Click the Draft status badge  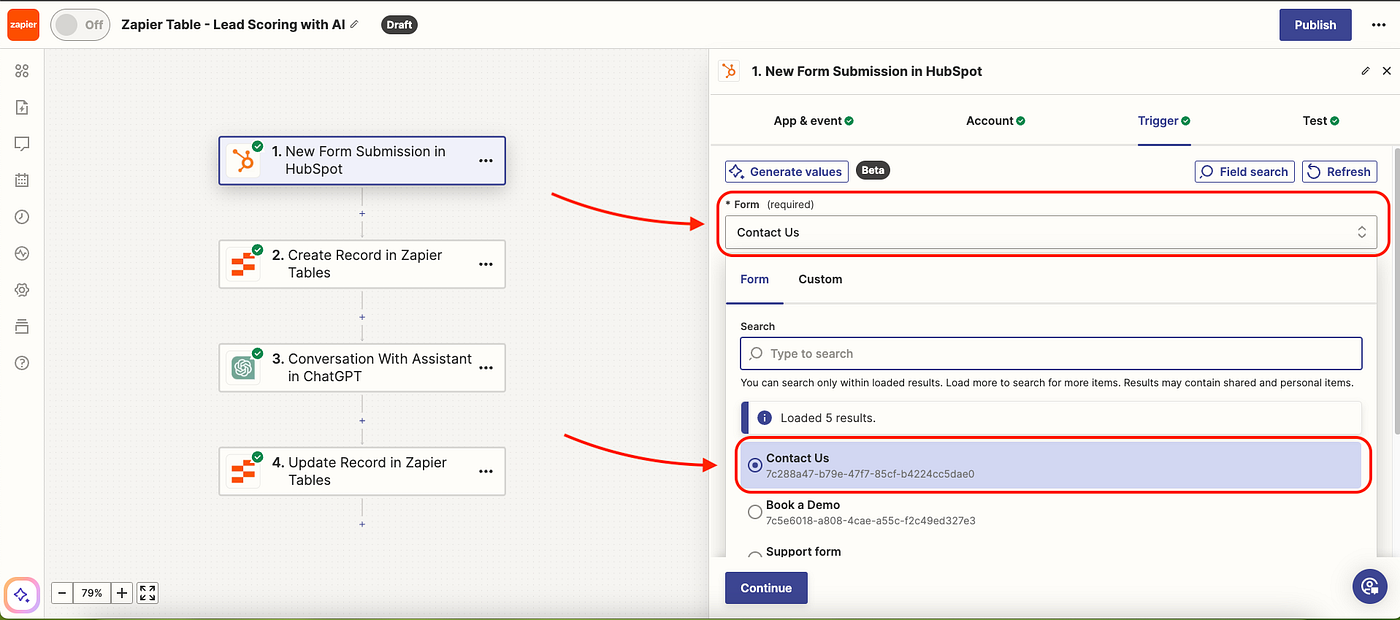coord(399,25)
